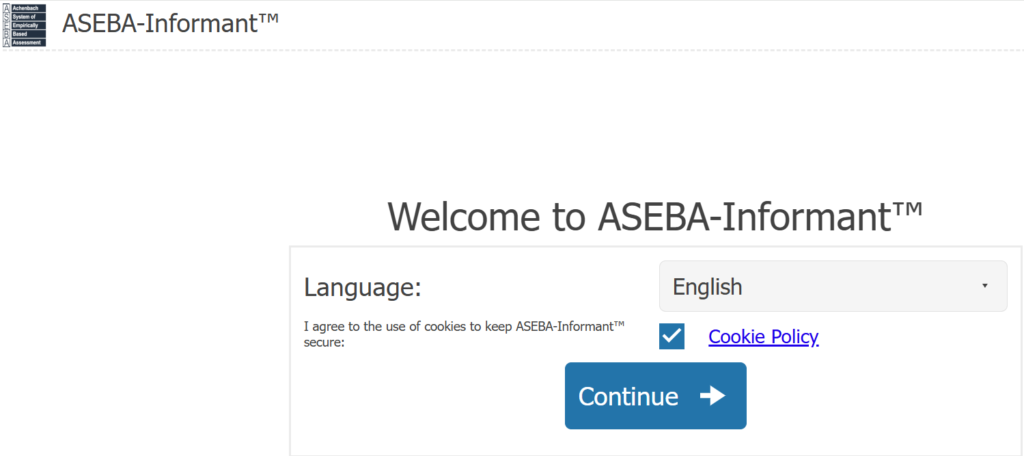Click the ASEBA logo in the header
The height and width of the screenshot is (456, 1024).
24,25
